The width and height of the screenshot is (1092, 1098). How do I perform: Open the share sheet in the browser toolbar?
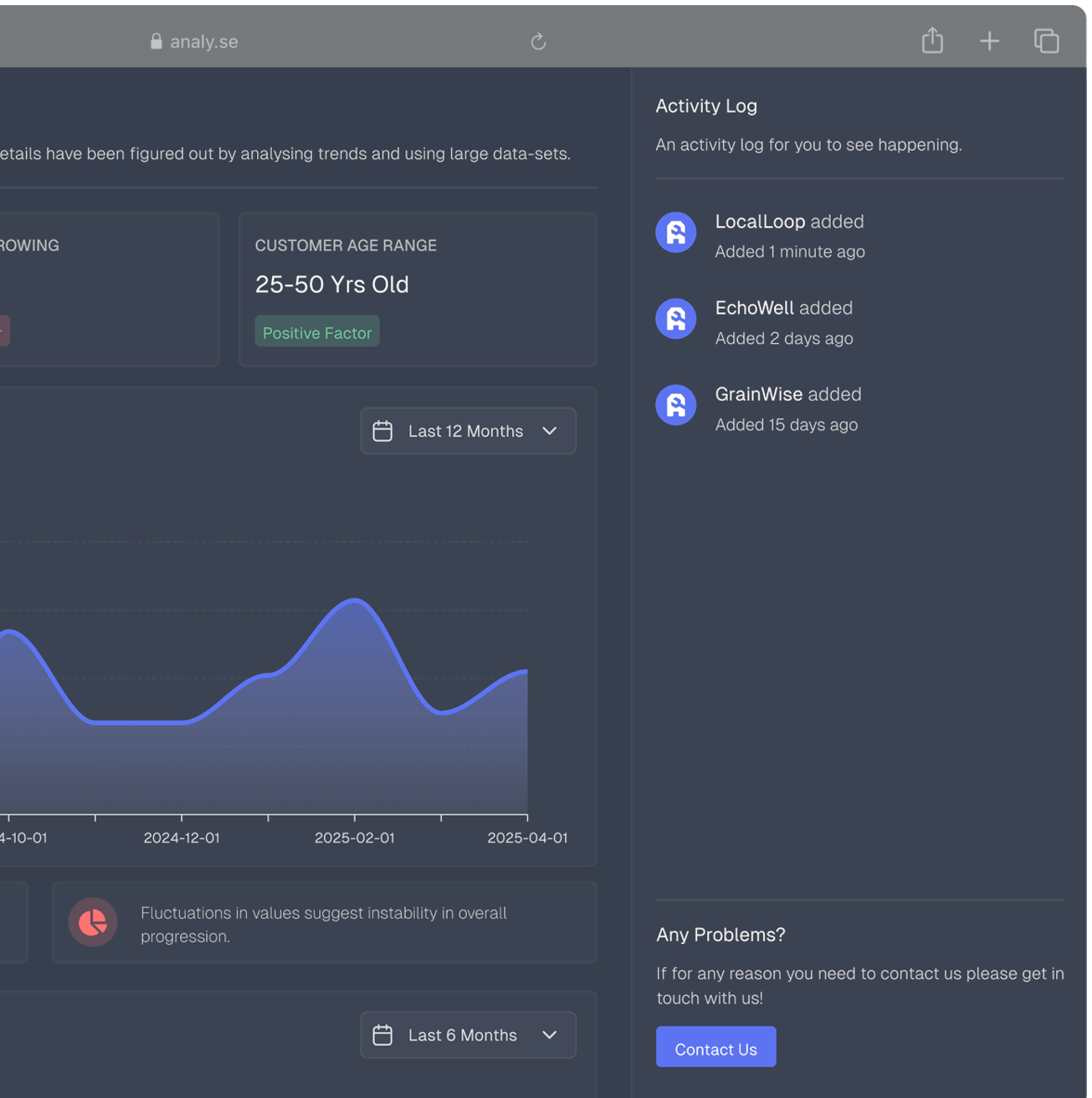(x=931, y=40)
